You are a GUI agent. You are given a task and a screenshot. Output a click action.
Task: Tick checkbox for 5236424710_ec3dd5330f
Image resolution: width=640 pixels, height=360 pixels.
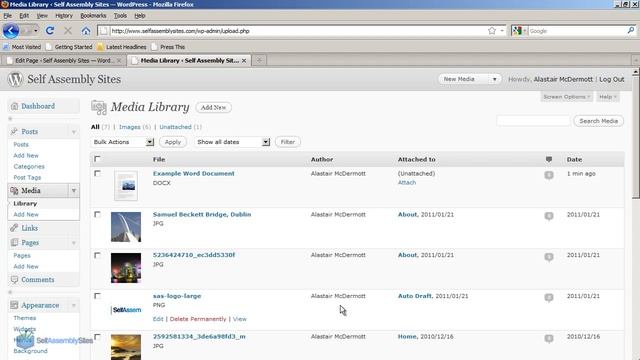(x=97, y=255)
